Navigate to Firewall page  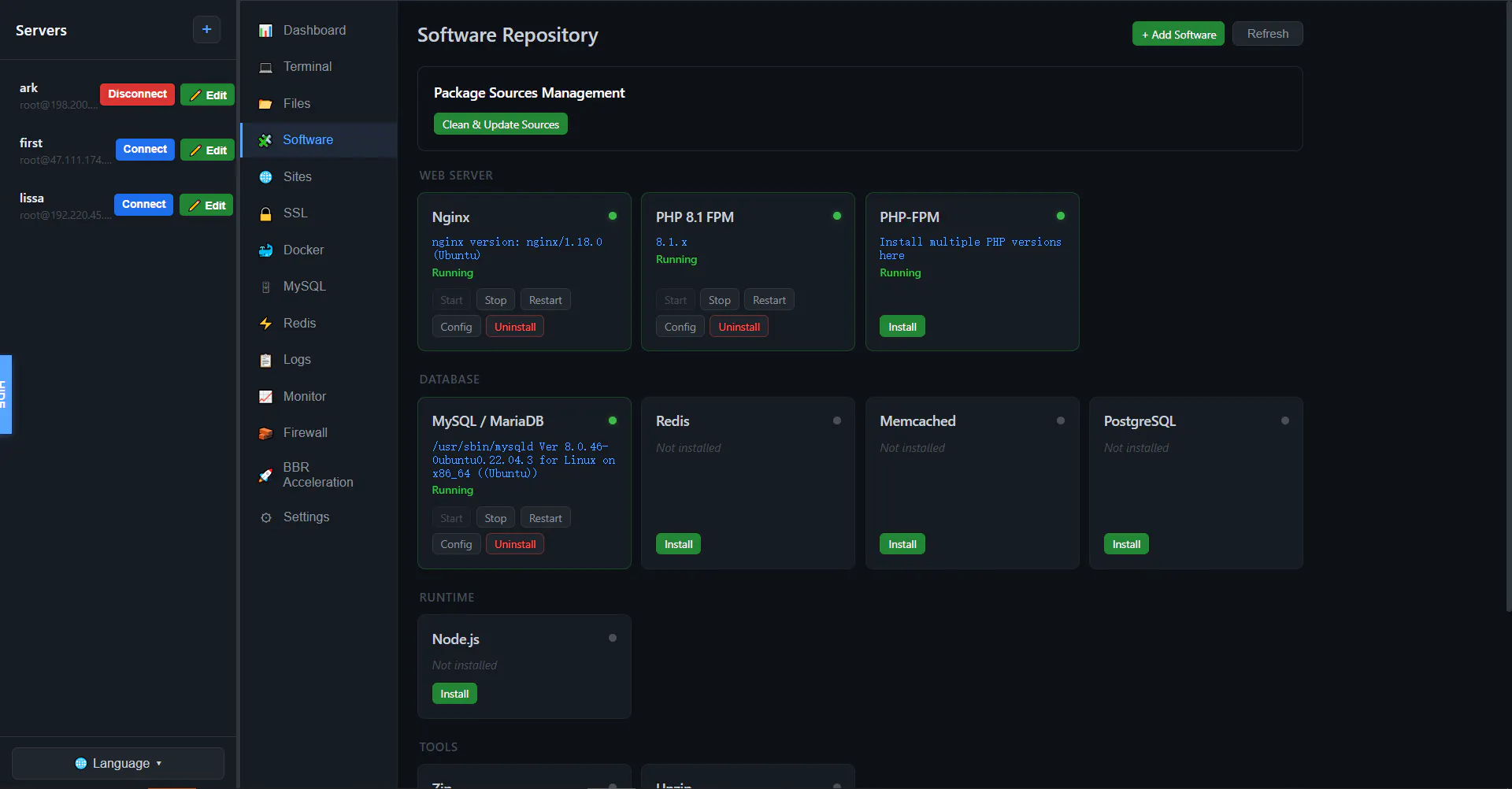point(319,433)
